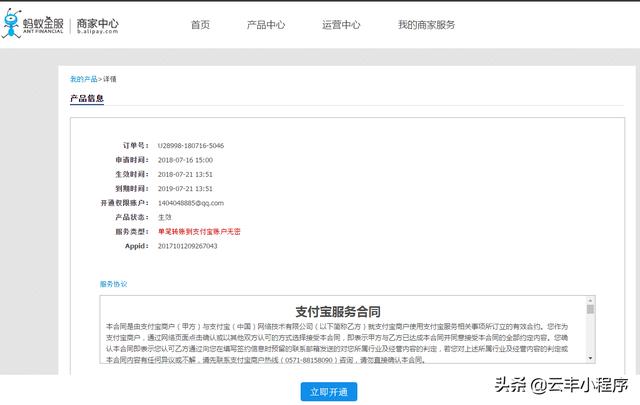Viewport: 640px width, 405px height.
Task: Click the agreement scrollbar down arrow
Action: click(x=590, y=358)
